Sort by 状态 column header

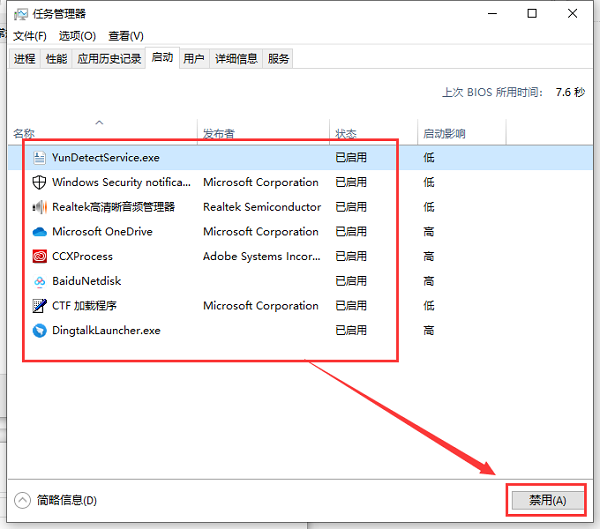pos(346,133)
